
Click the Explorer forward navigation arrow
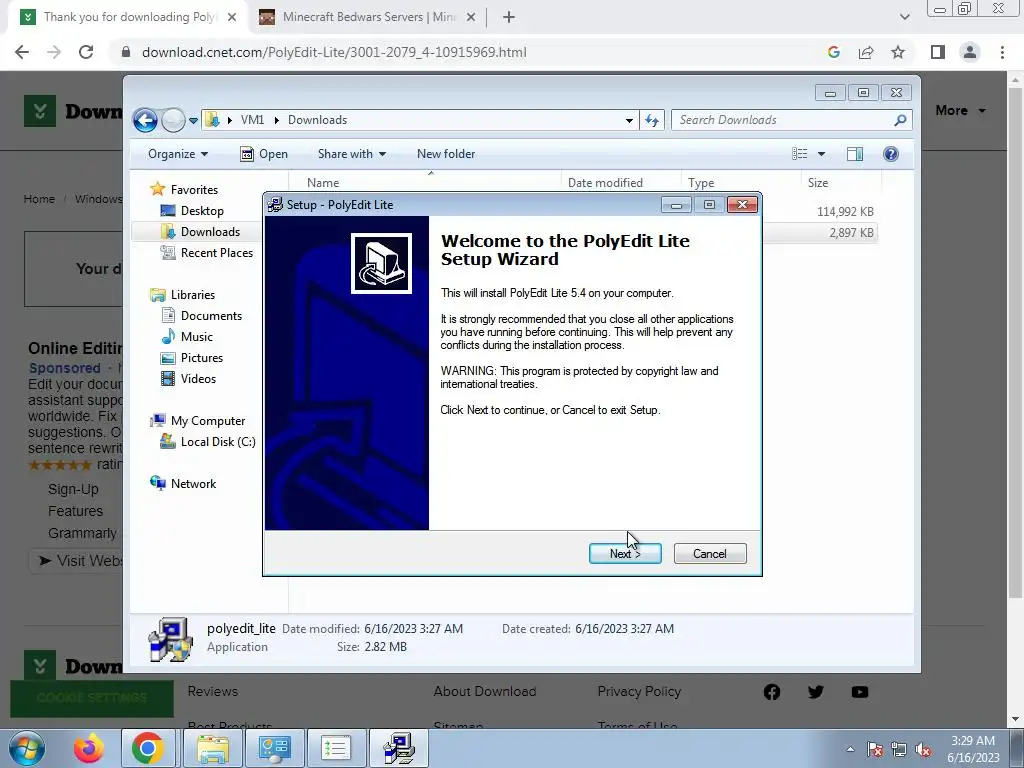click(x=173, y=120)
